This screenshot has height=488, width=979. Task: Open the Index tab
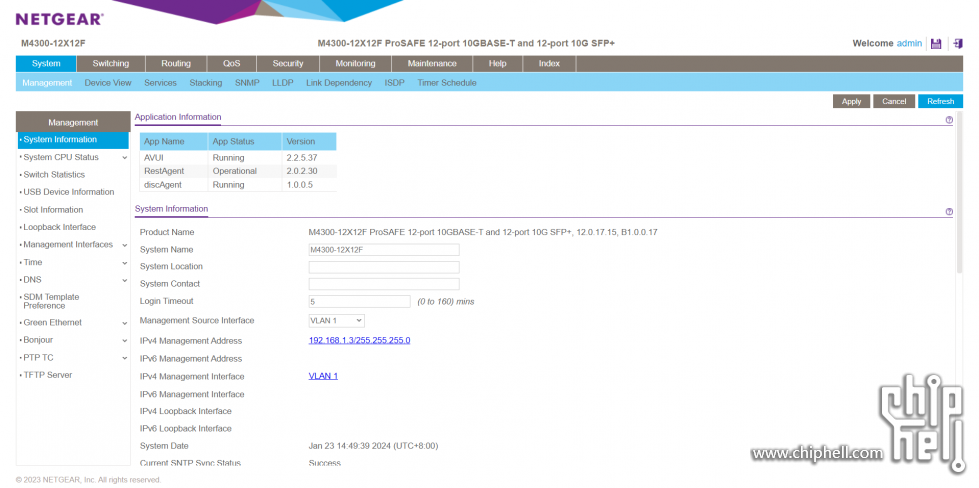(549, 64)
